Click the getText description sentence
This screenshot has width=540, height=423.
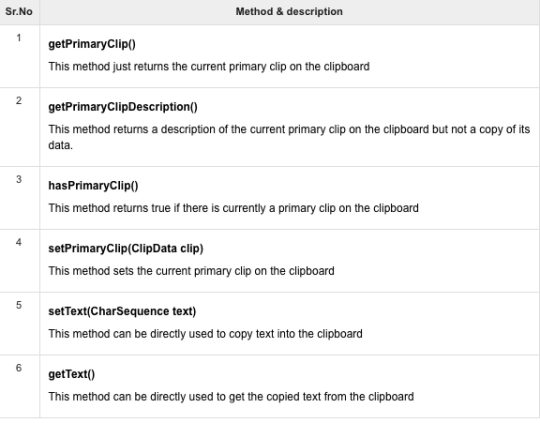tap(231, 396)
